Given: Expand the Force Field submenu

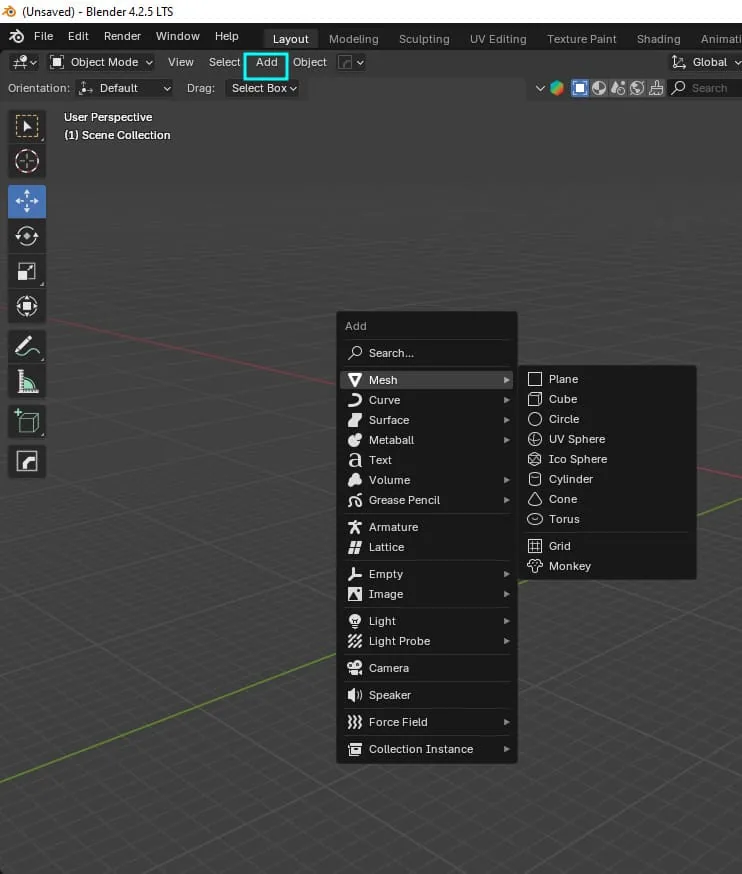Looking at the screenshot, I should pyautogui.click(x=426, y=722).
